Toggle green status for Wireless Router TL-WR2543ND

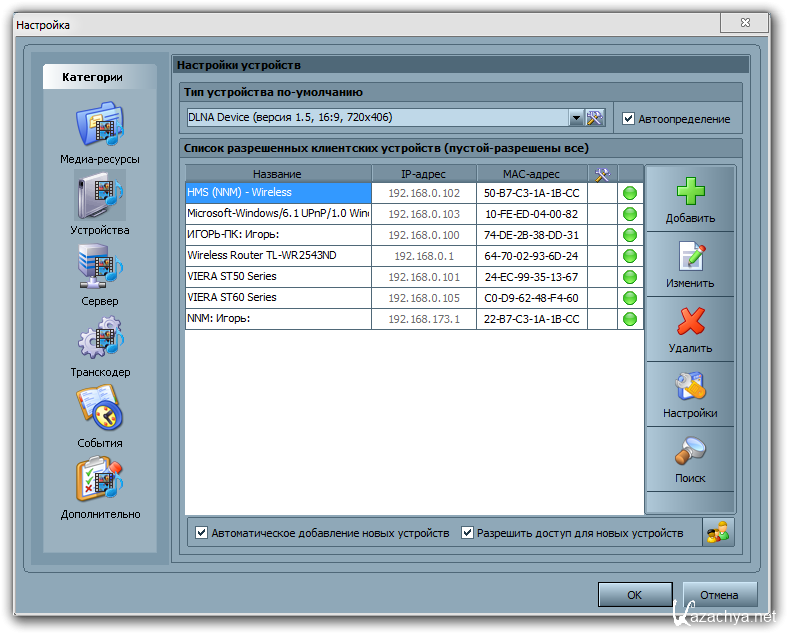pos(630,256)
